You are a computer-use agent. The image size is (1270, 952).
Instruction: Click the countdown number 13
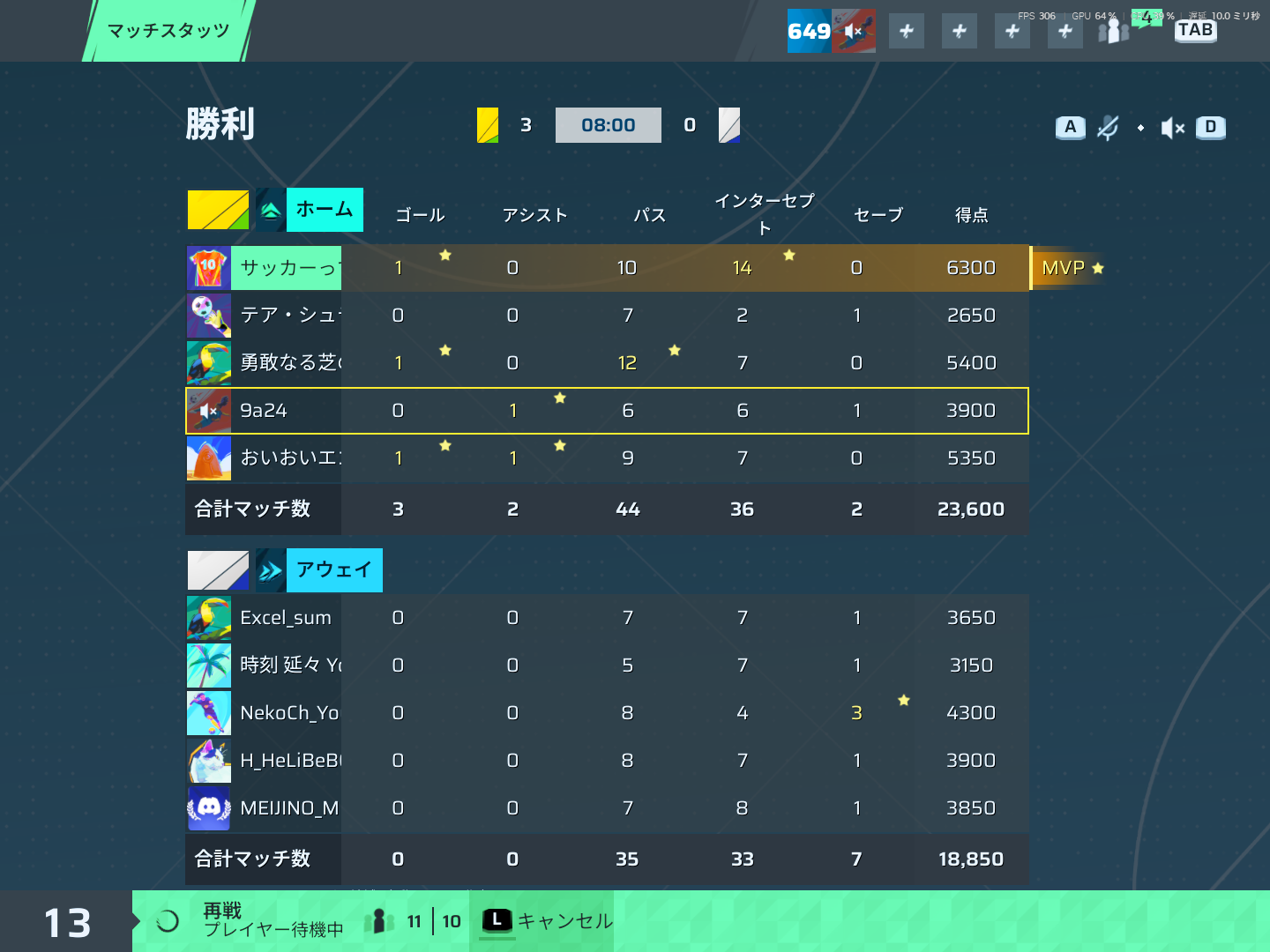click(x=68, y=923)
